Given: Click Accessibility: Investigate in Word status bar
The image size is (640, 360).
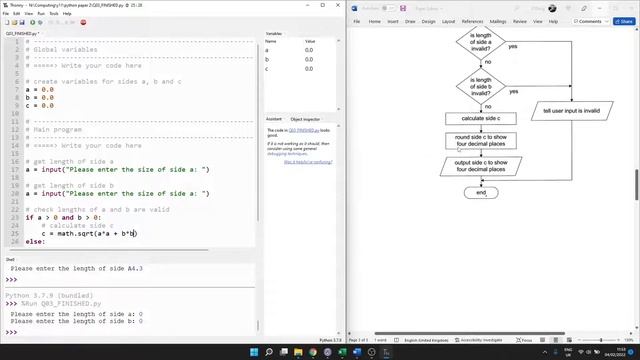Looking at the screenshot, I should click(x=478, y=340).
